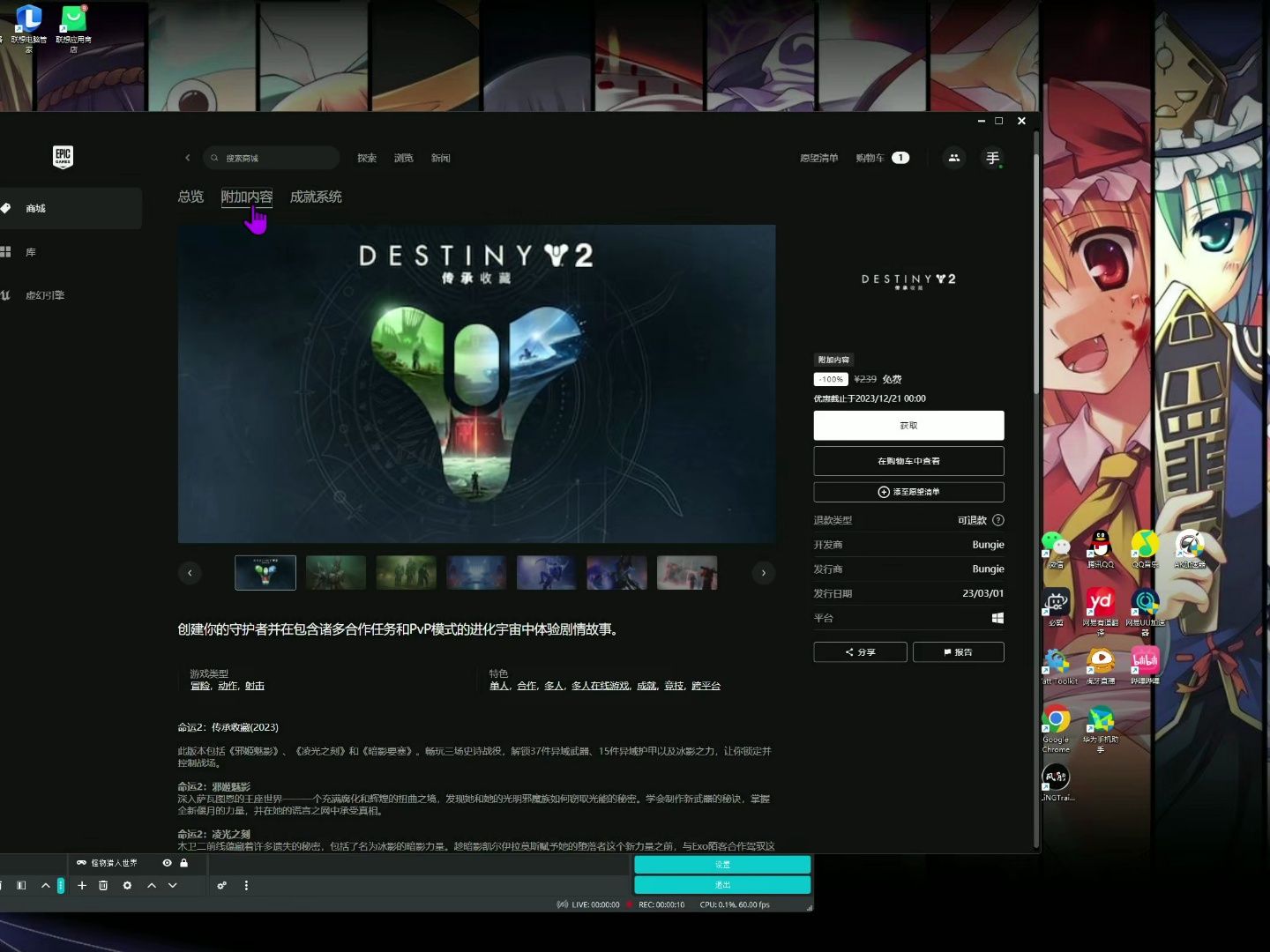Select the third carousel thumbnail
Viewport: 1270px width, 952px height.
(x=407, y=573)
